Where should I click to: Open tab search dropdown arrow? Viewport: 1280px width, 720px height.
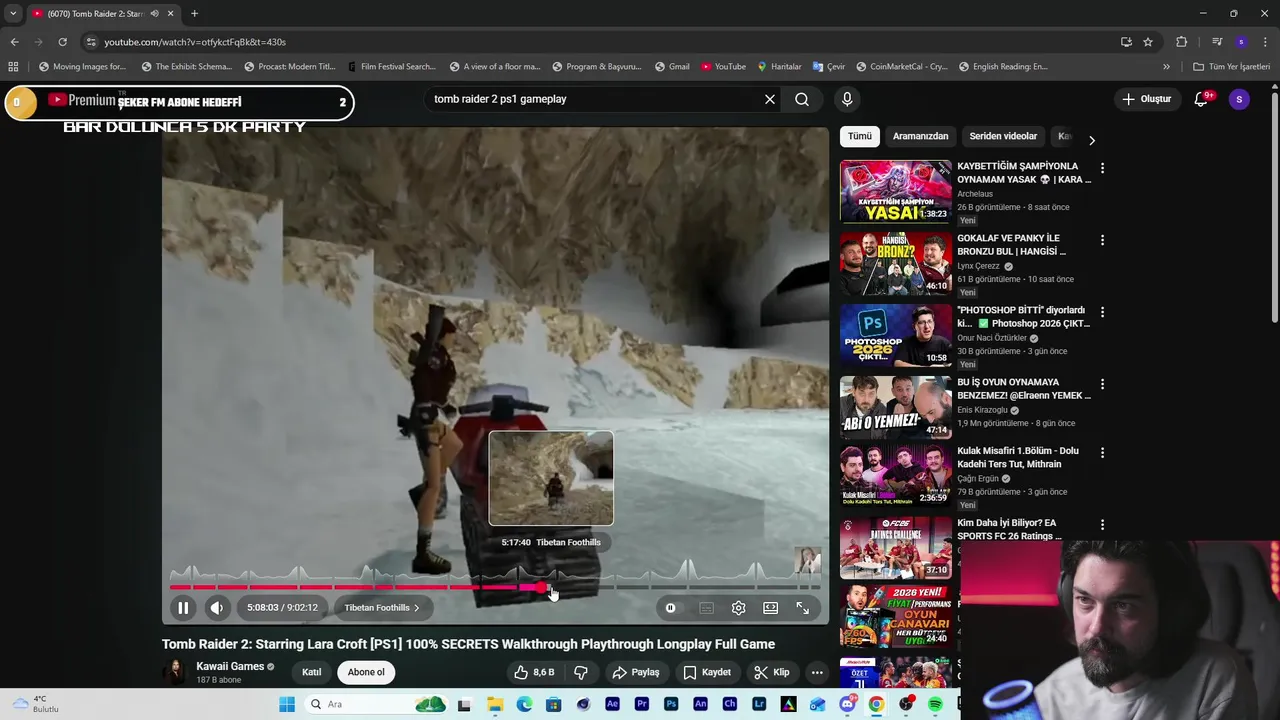pyautogui.click(x=13, y=13)
